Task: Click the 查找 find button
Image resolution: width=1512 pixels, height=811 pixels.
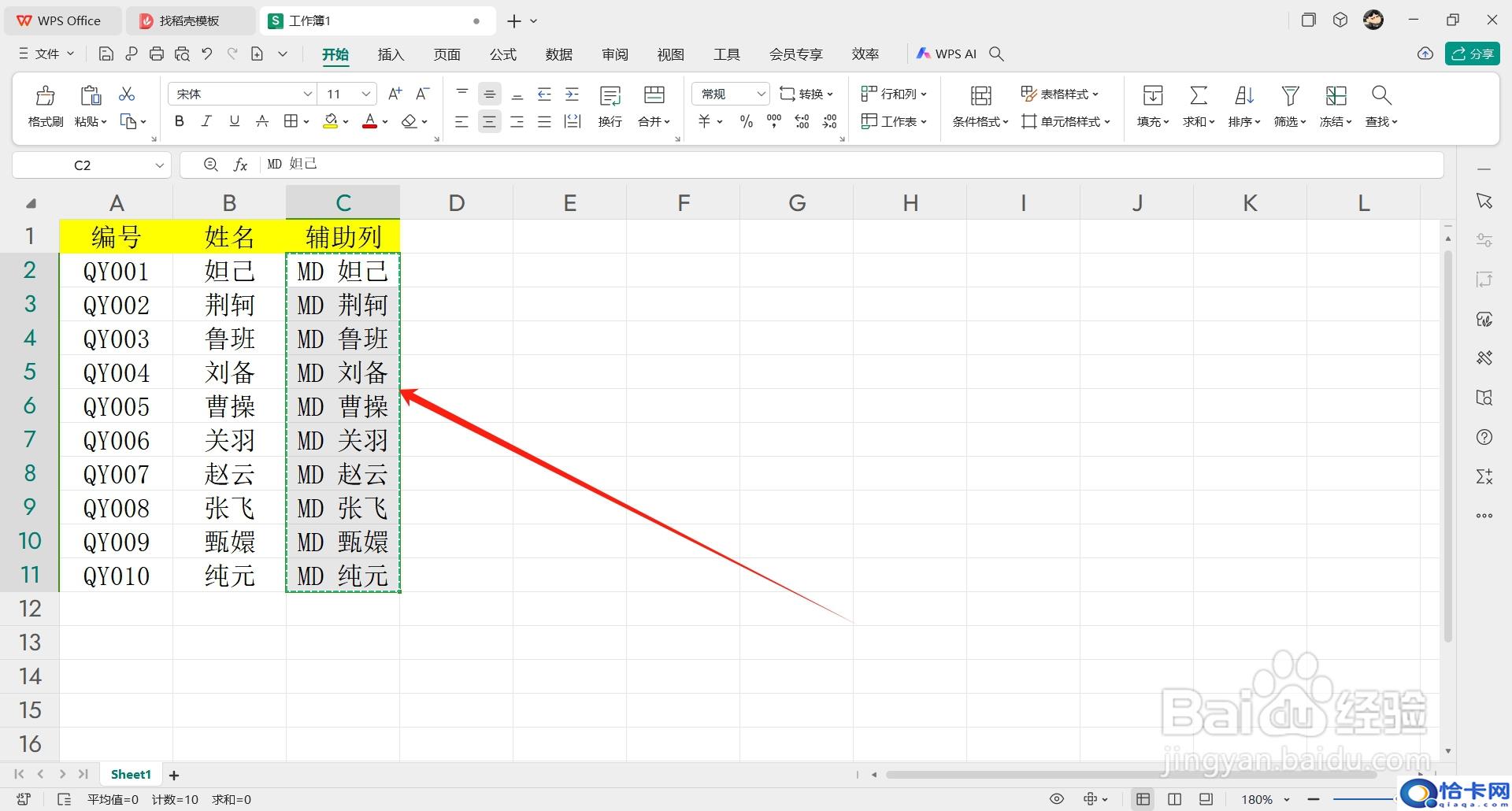Action: [x=1381, y=106]
